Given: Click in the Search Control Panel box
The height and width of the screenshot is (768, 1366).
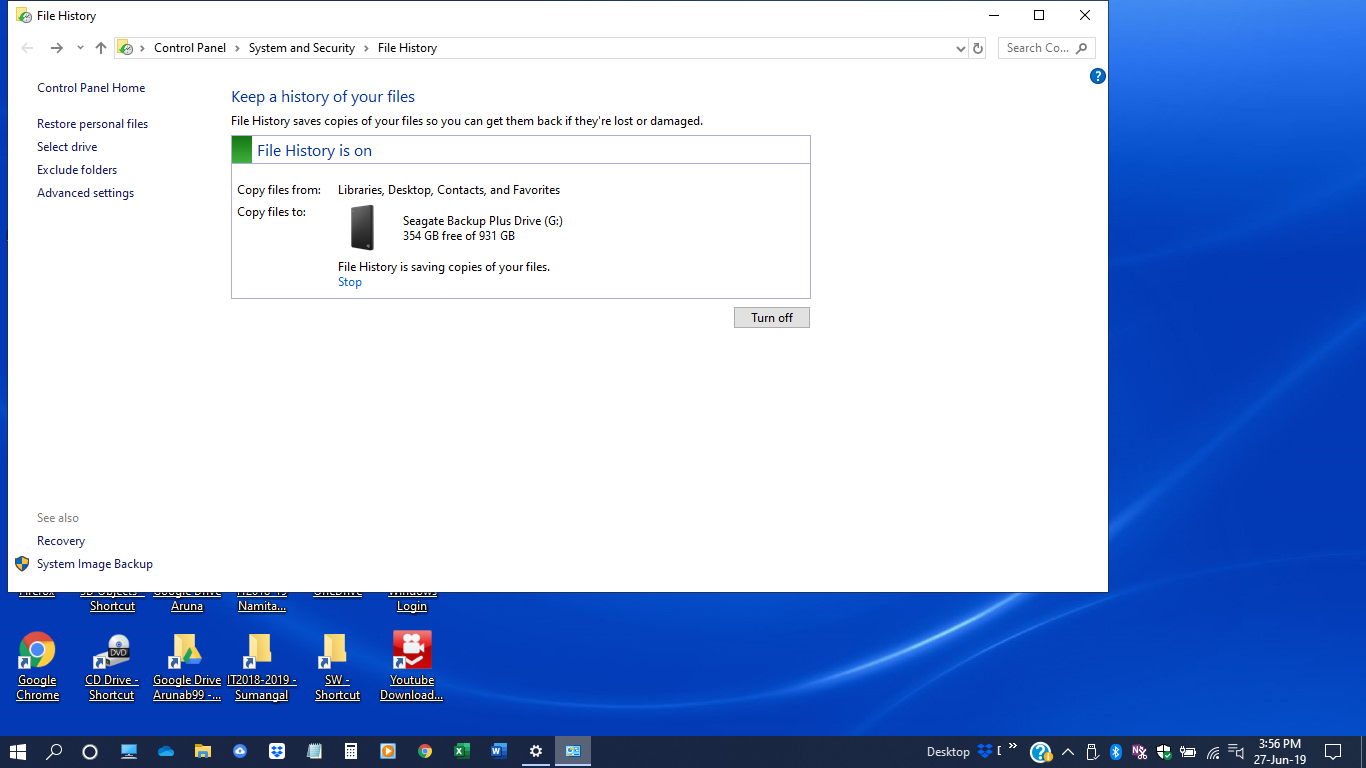Looking at the screenshot, I should click(x=1037, y=48).
